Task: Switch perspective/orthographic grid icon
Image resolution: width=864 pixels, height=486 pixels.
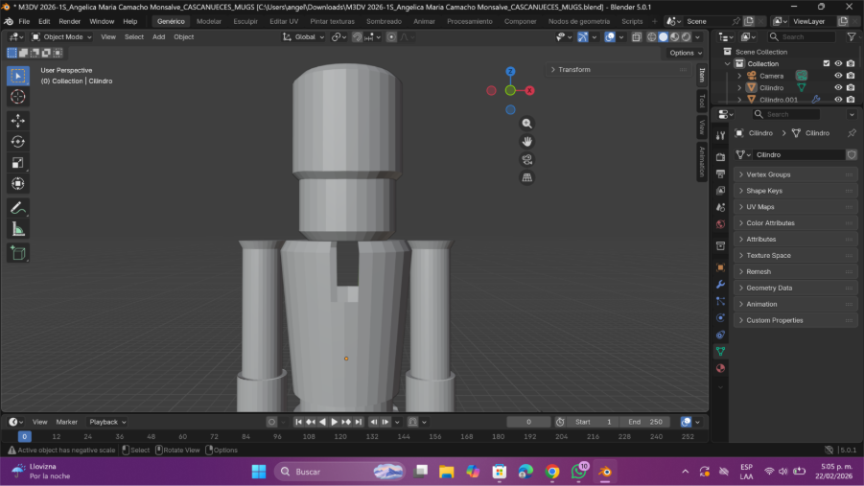Action: pos(527,177)
